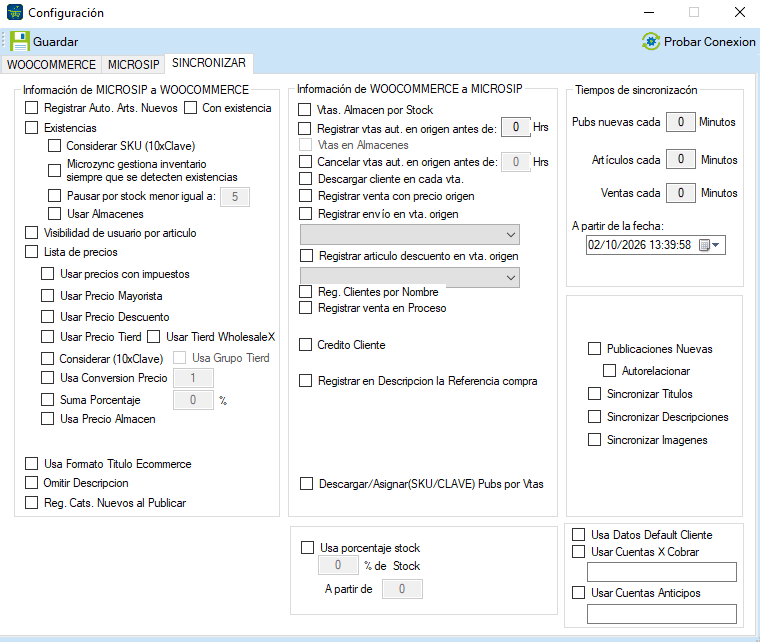Enable the Publicaciones Nuevas checkbox

point(594,348)
